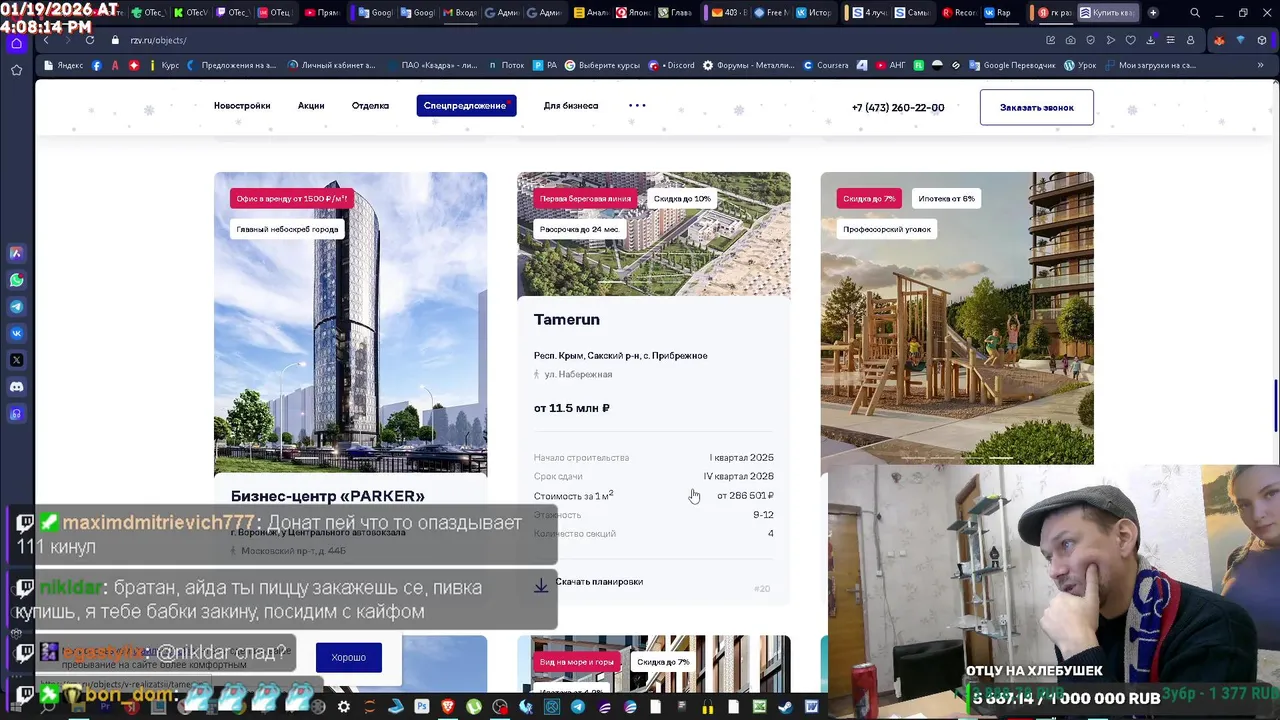Click the download arrow beside Скачать планировки
The height and width of the screenshot is (720, 1280).
click(541, 585)
